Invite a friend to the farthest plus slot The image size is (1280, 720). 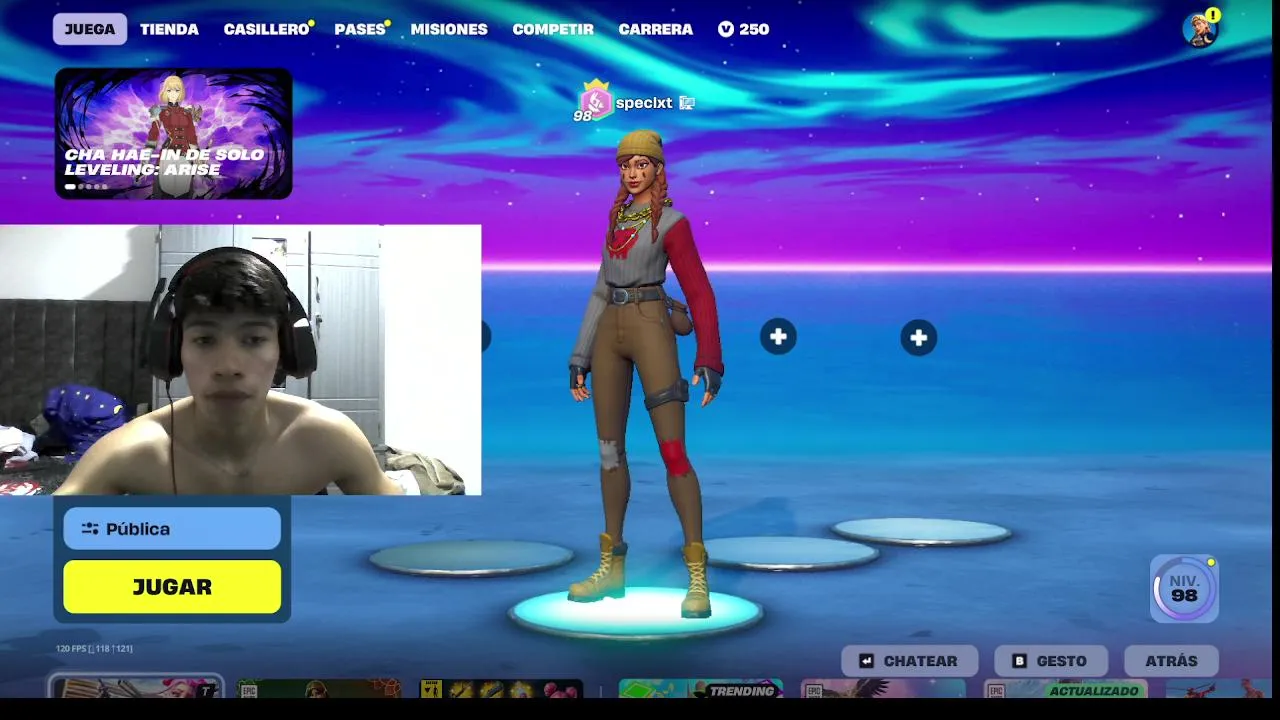pyautogui.click(x=918, y=337)
